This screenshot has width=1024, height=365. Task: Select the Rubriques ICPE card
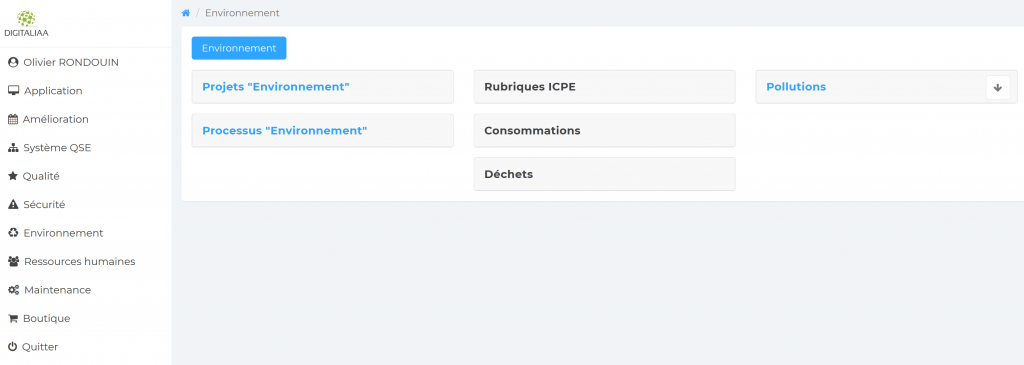click(x=604, y=87)
